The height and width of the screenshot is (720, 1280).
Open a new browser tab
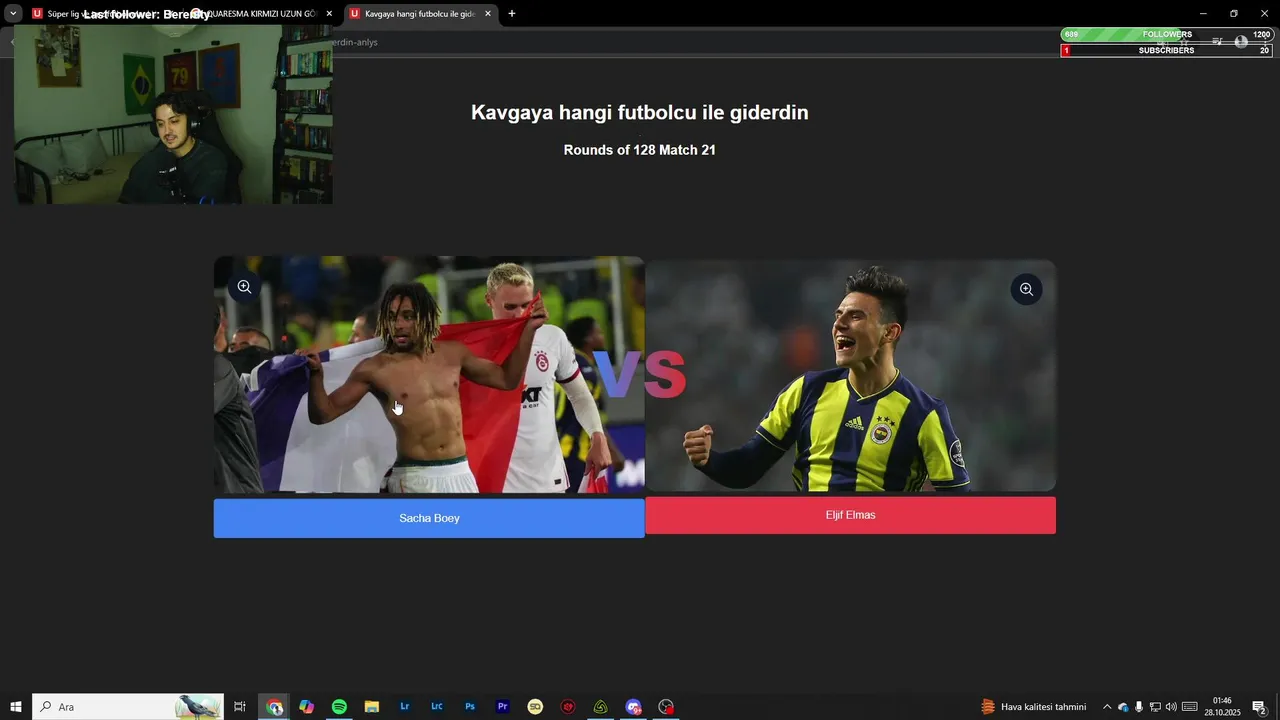(512, 14)
